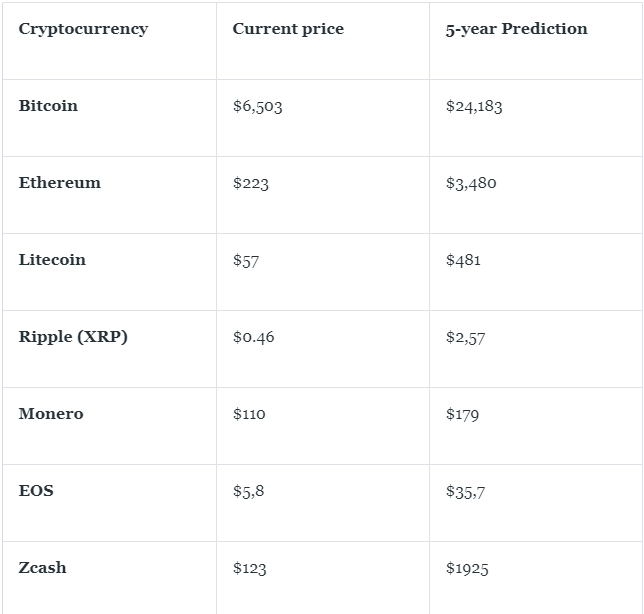The width and height of the screenshot is (644, 614).
Task: Click Bitcoin prediction value $24,183
Action: [474, 107]
